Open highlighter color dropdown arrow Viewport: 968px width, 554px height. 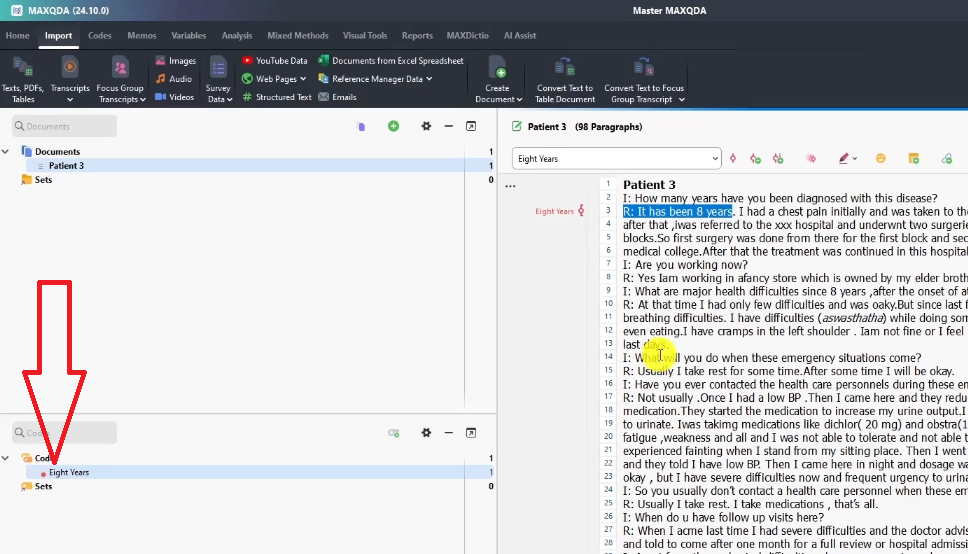coord(856,158)
